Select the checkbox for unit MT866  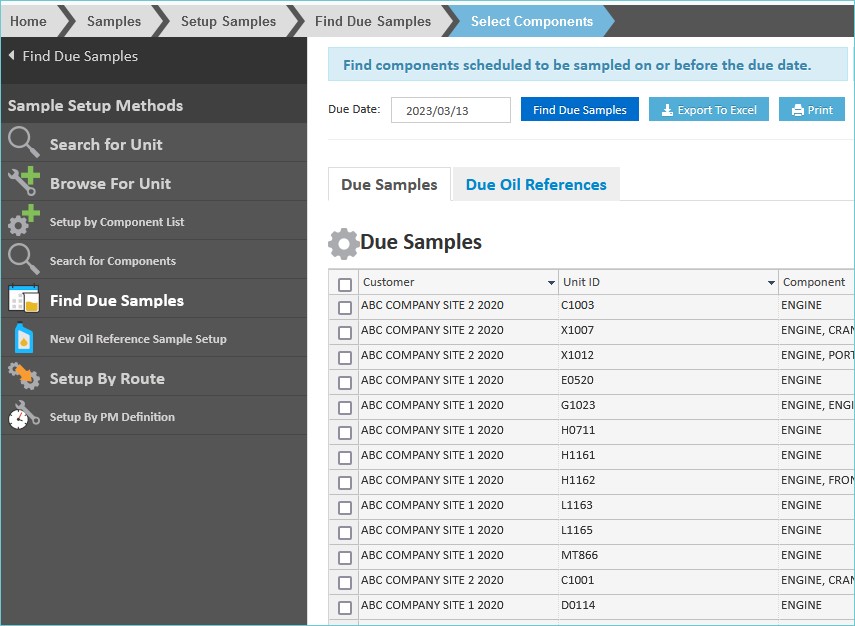click(345, 558)
